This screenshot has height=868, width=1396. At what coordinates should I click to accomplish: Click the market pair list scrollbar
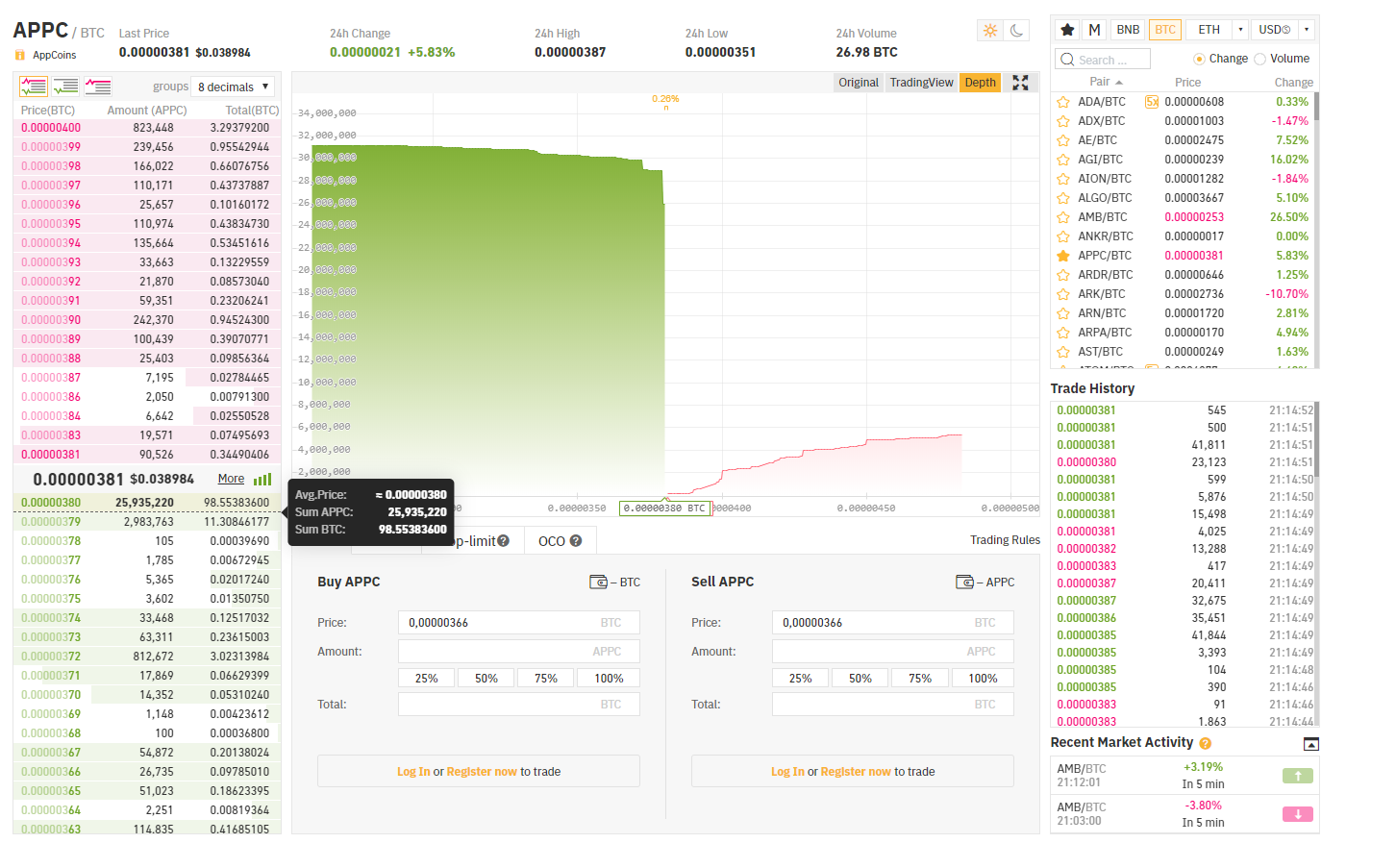click(1316, 106)
